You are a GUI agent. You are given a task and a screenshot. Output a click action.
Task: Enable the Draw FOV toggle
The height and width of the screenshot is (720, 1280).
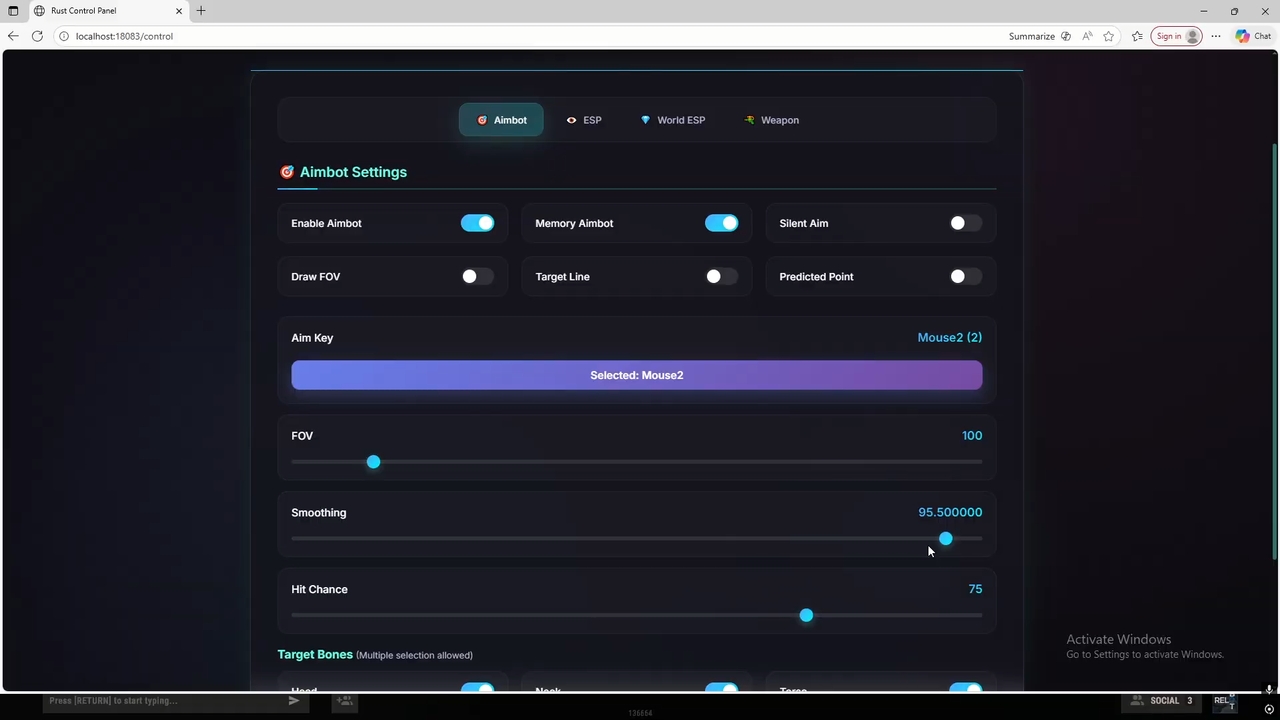coord(477,276)
